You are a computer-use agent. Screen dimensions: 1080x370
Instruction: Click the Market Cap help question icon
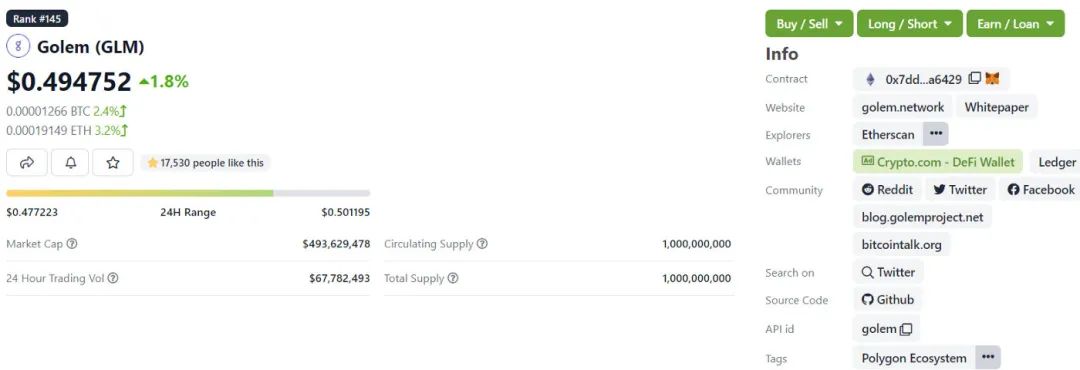pos(72,244)
